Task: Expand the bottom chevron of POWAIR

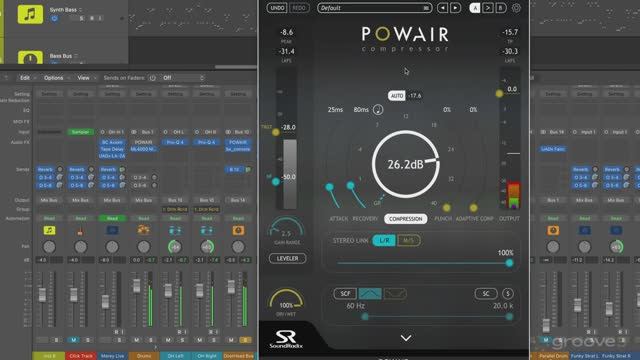Action: point(406,338)
